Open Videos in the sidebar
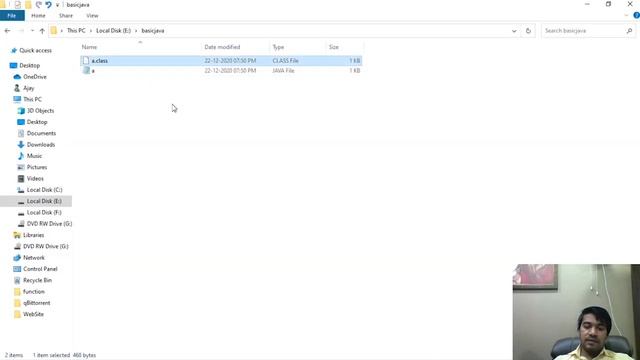 pos(35,179)
